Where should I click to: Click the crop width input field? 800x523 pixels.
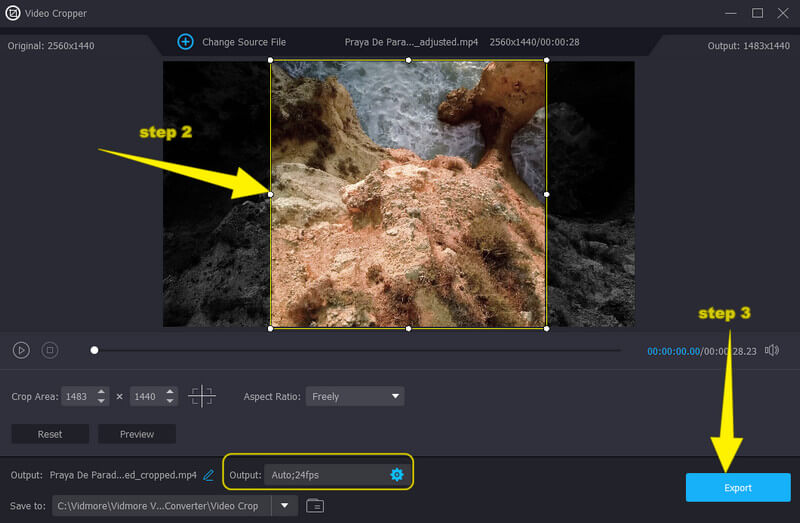click(79, 396)
